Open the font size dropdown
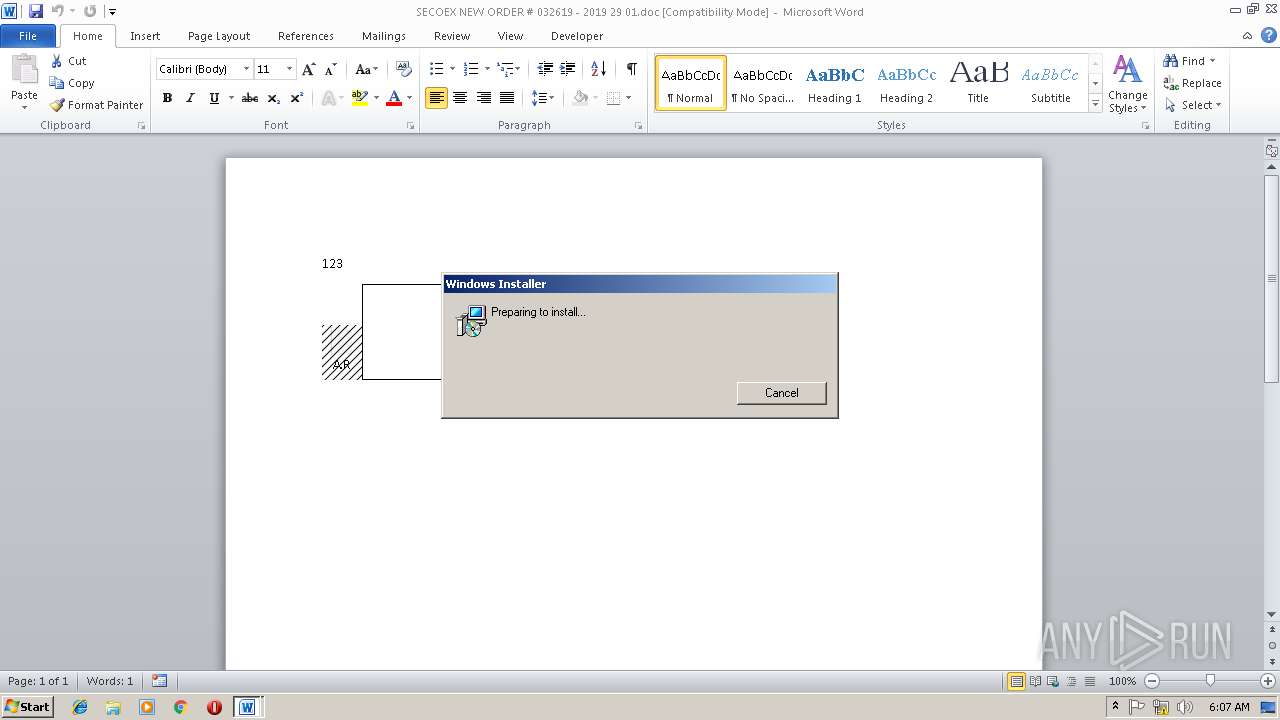 (290, 69)
